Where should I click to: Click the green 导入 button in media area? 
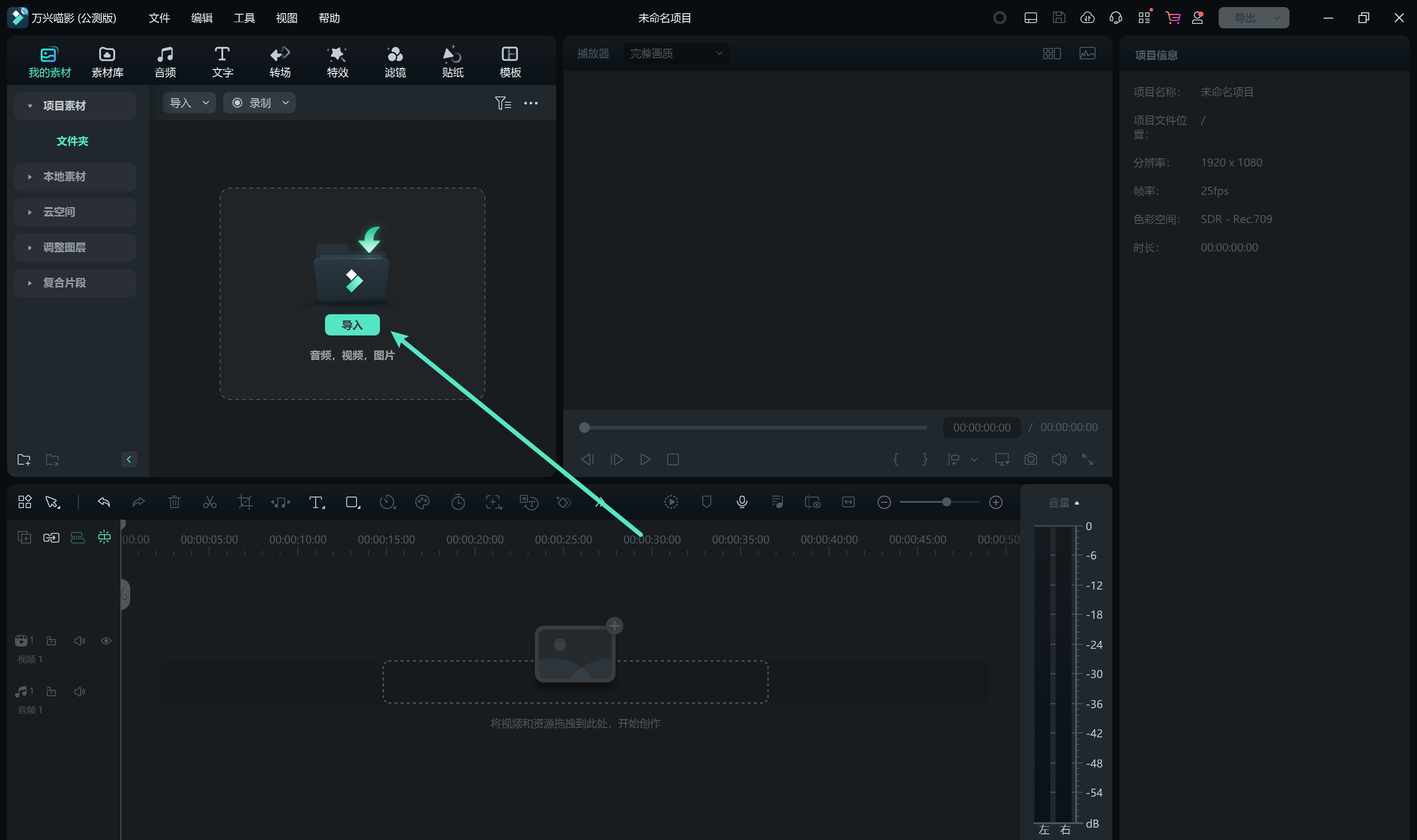(x=352, y=325)
